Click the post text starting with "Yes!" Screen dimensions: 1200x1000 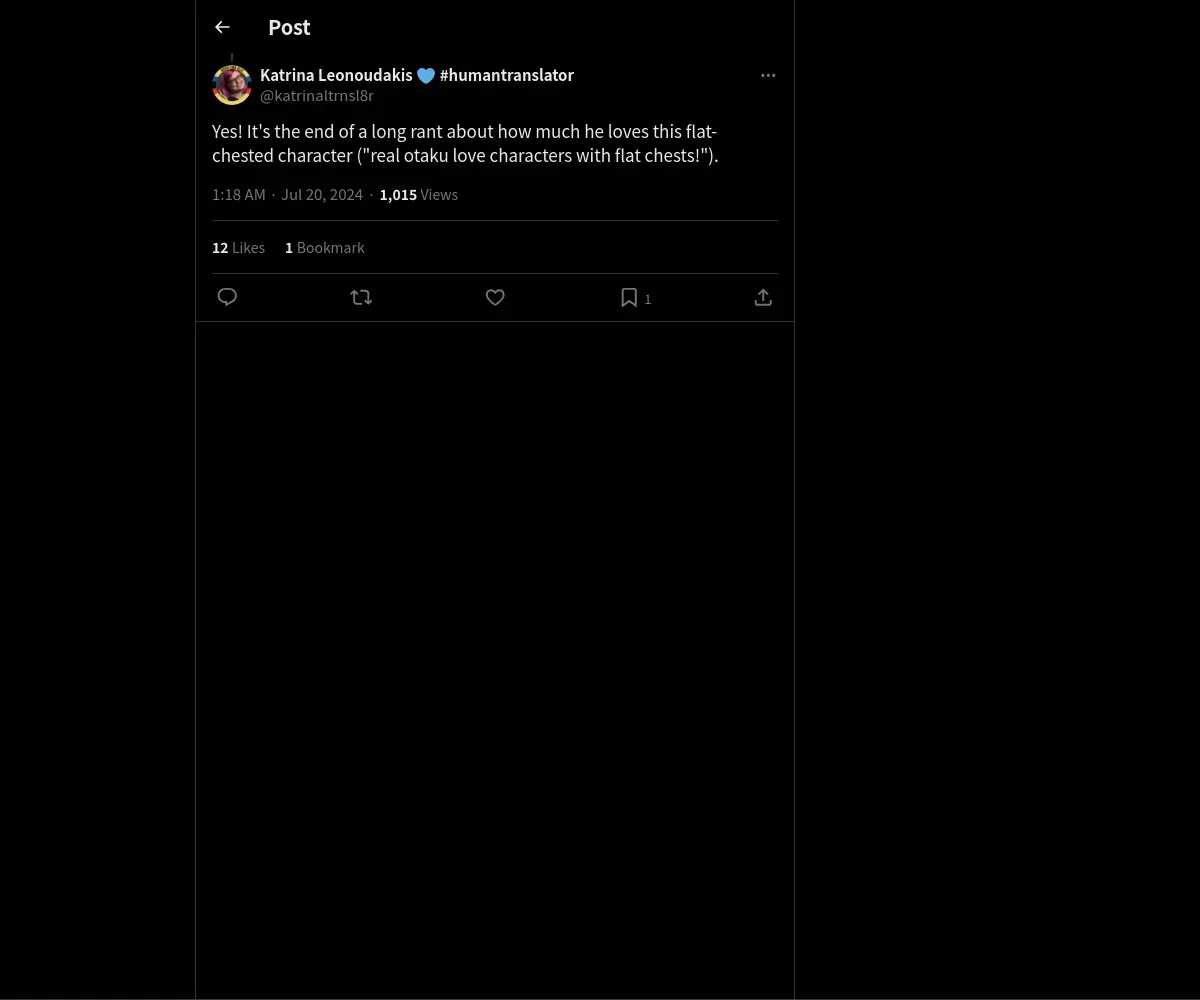(464, 143)
